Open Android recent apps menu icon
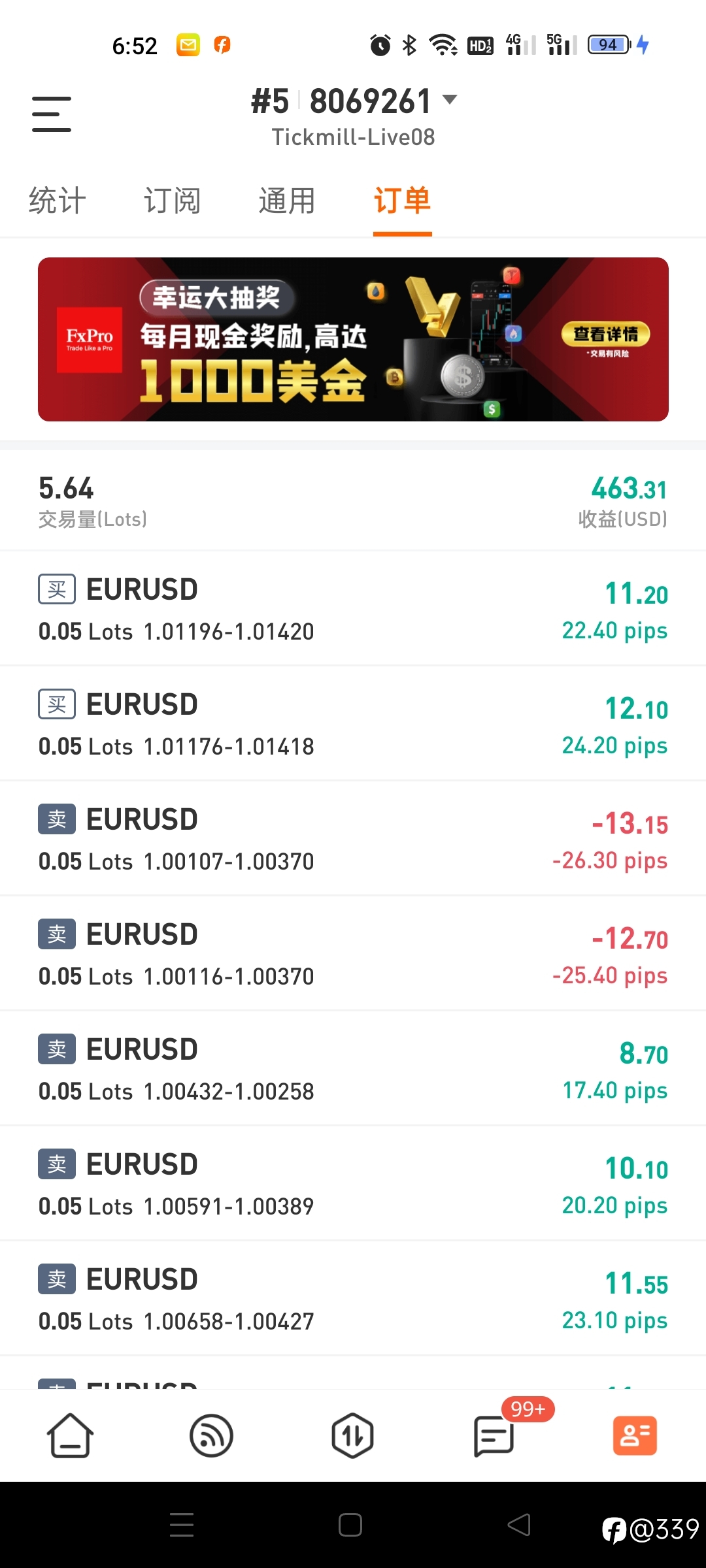Screen dimensions: 706x1568 (x=182, y=1525)
